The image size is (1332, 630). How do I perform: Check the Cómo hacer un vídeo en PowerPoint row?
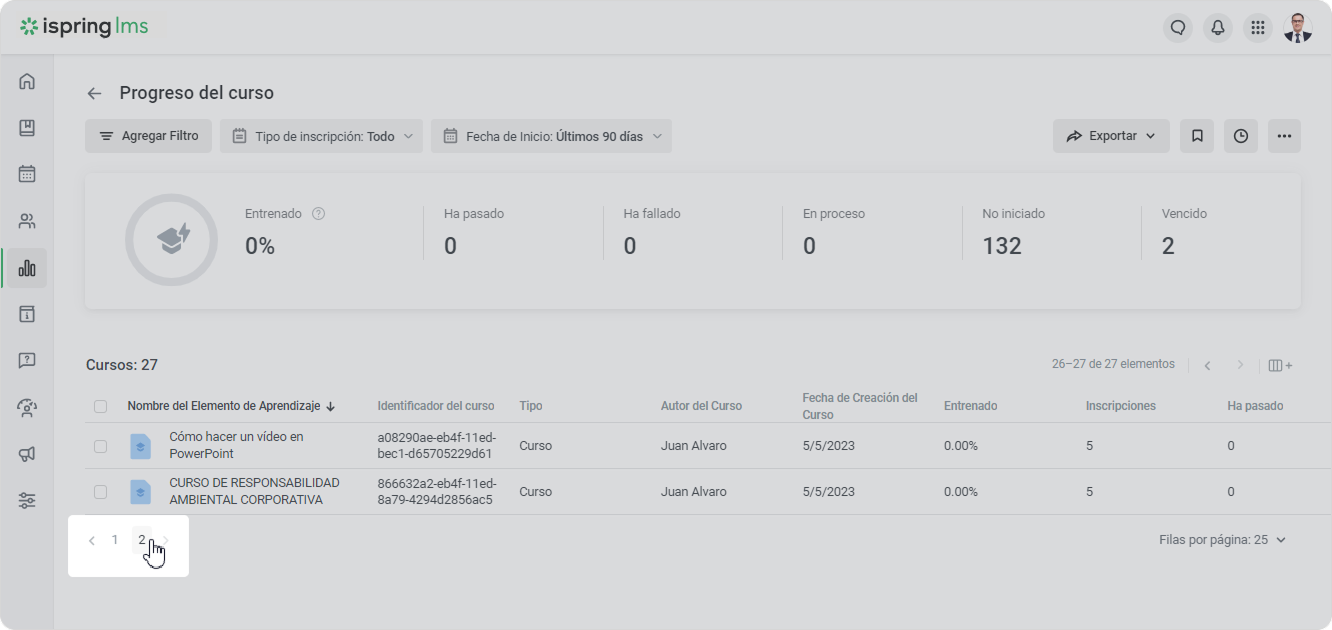[100, 446]
